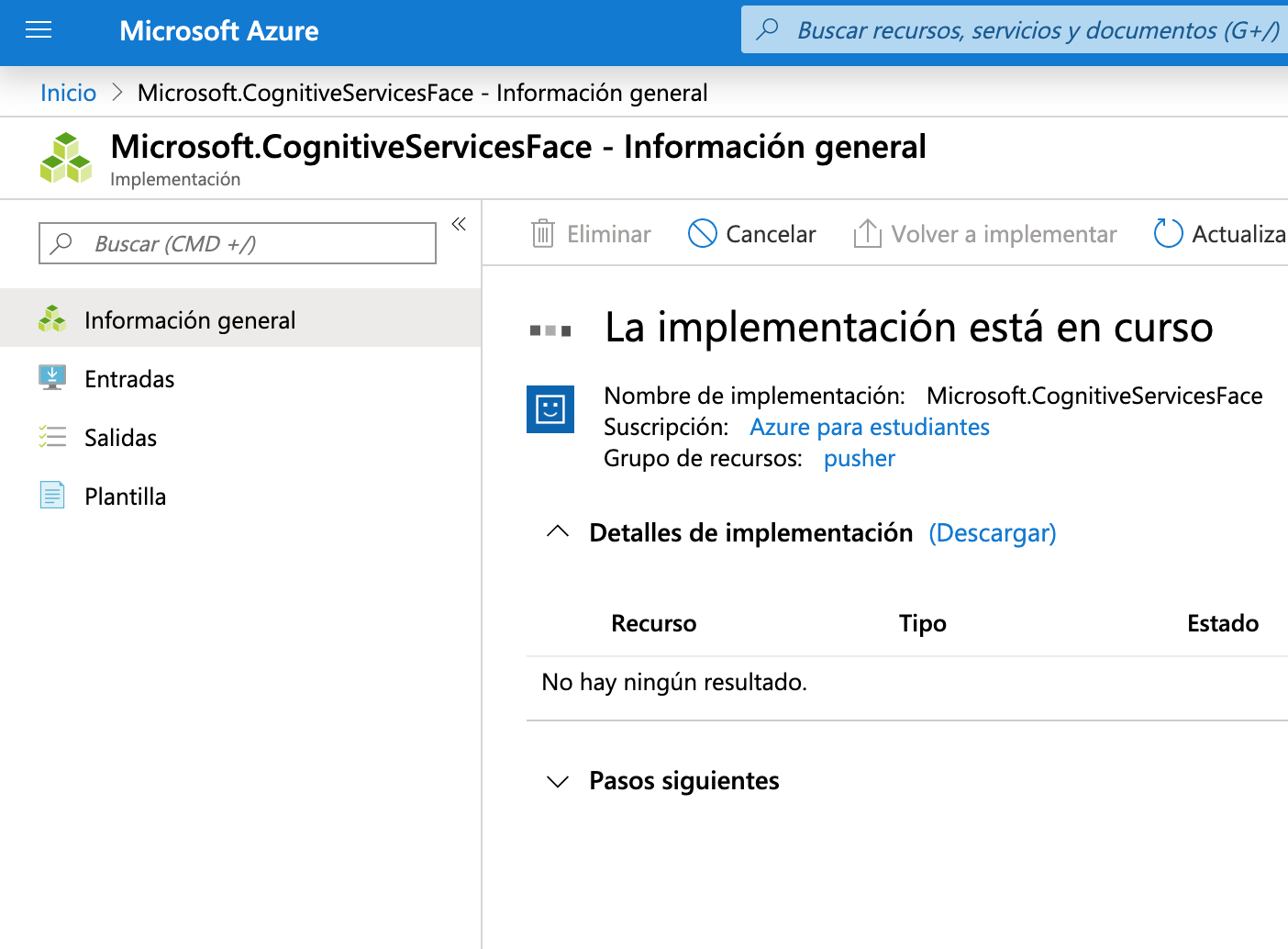Click the Eliminar toolbar button
1288x949 pixels.
[591, 234]
